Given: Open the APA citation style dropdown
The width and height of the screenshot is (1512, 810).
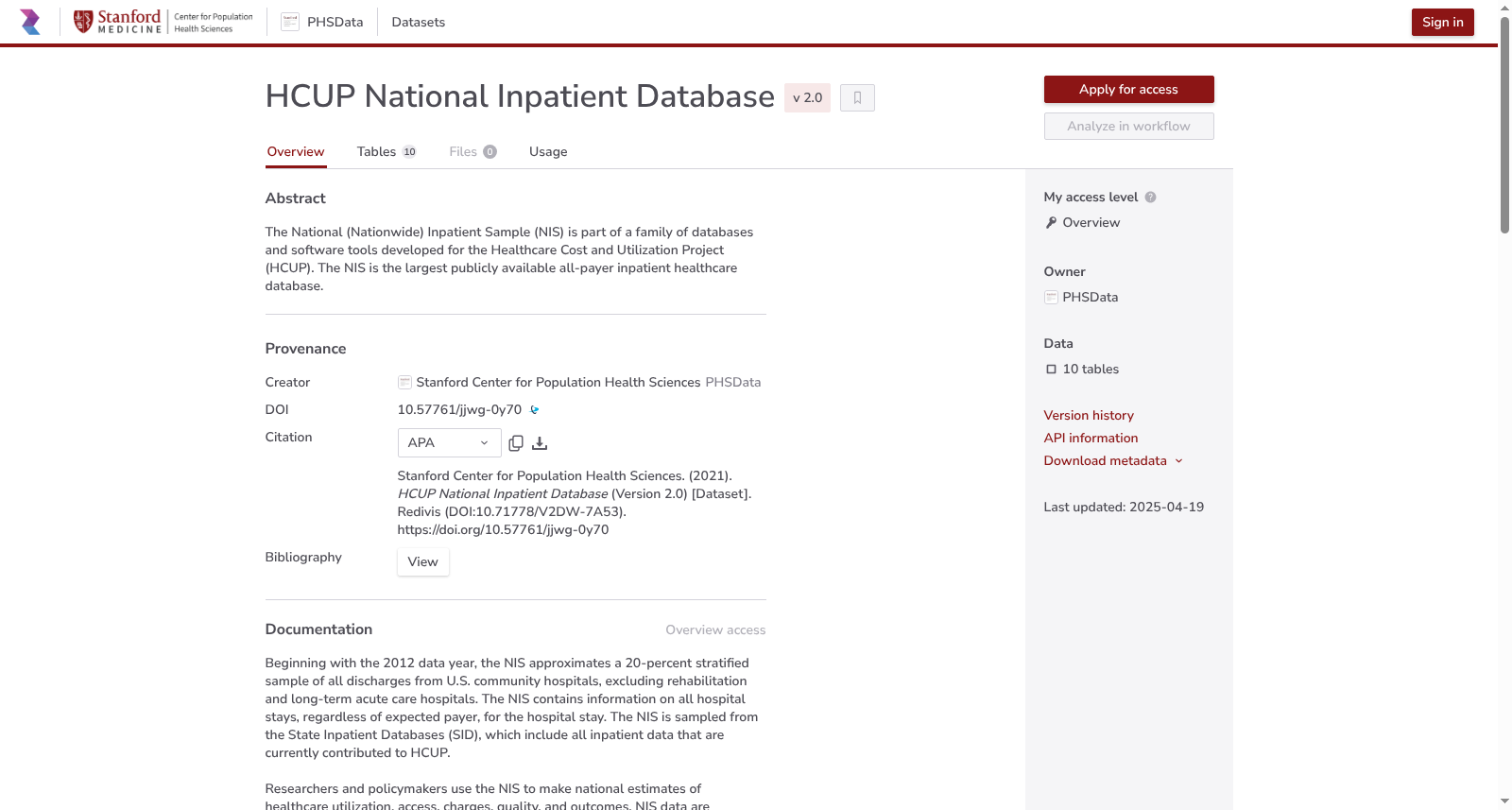Looking at the screenshot, I should [x=449, y=443].
